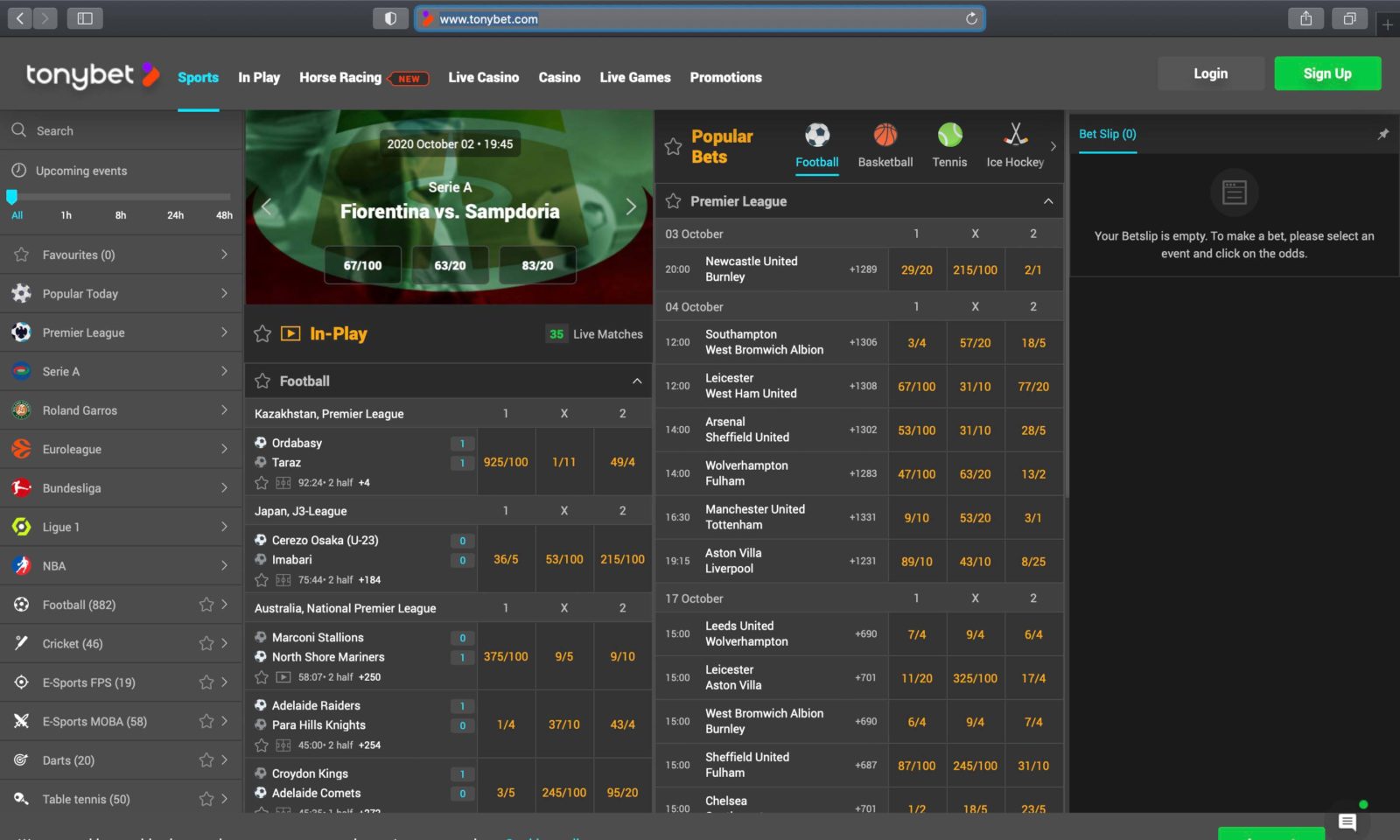The image size is (1400, 840).
Task: Open the In Play navigation tab
Action: pos(259,77)
